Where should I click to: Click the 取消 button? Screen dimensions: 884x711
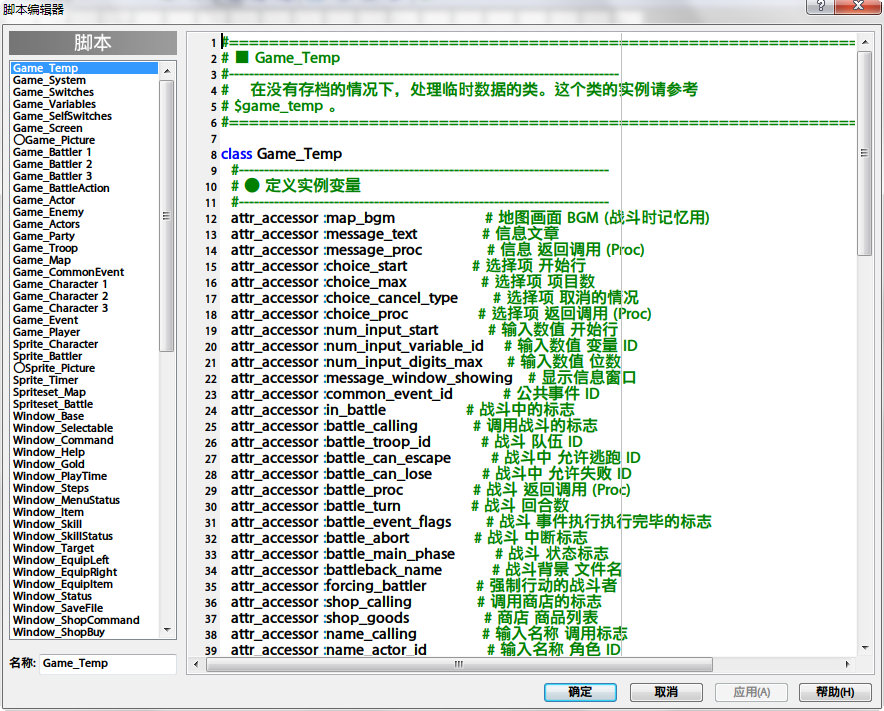pos(666,692)
